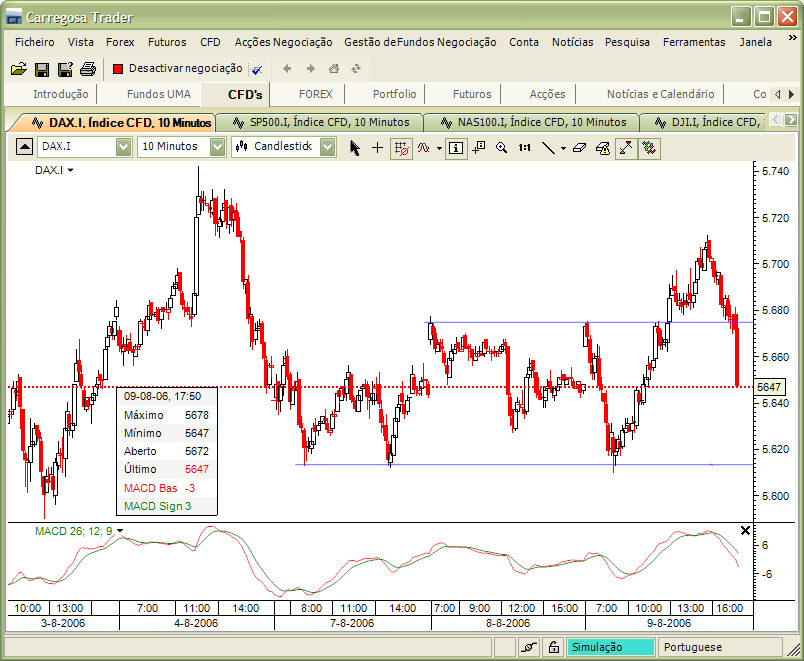The image size is (804, 661).
Task: Click the padlock icon in status bar
Action: click(553, 647)
